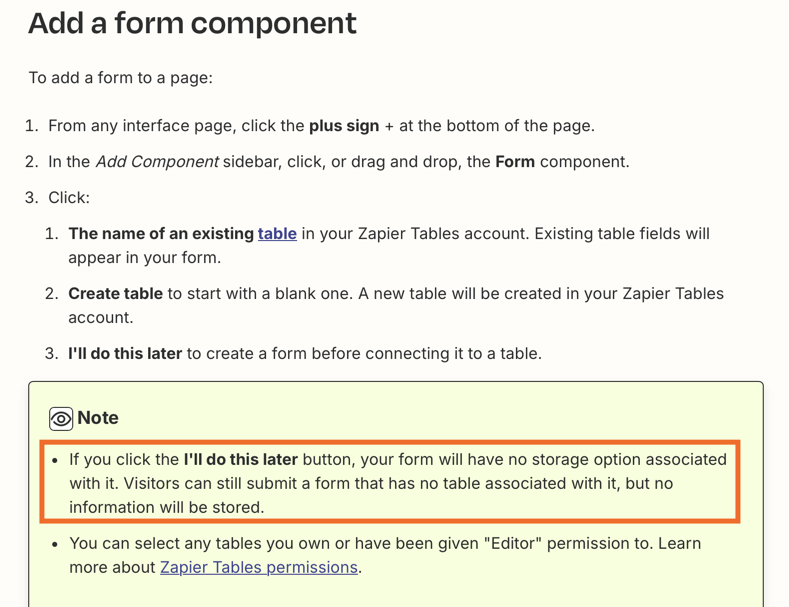Click the bold "Form" word in step two
The width and height of the screenshot is (789, 607).
coord(515,162)
